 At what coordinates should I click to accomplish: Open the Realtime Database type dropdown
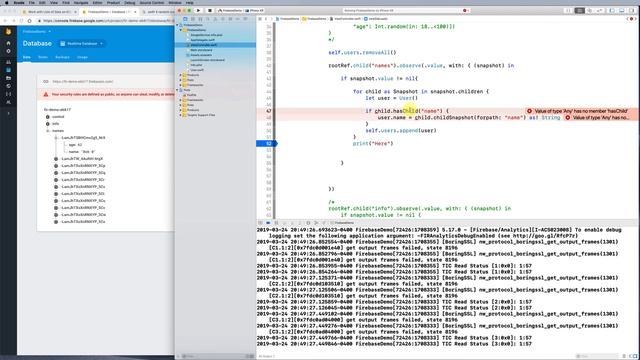pyautogui.click(x=82, y=44)
